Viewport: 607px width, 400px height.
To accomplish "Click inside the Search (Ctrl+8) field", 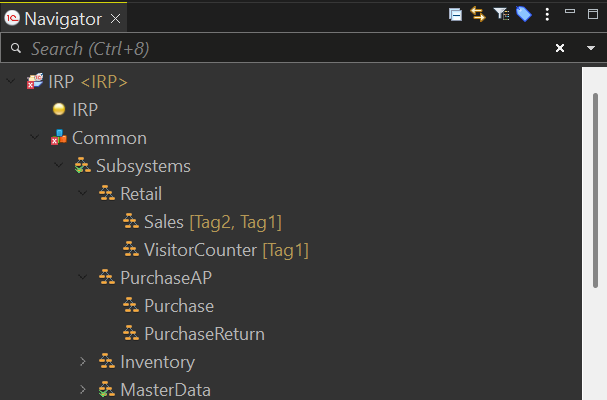I will tap(286, 48).
